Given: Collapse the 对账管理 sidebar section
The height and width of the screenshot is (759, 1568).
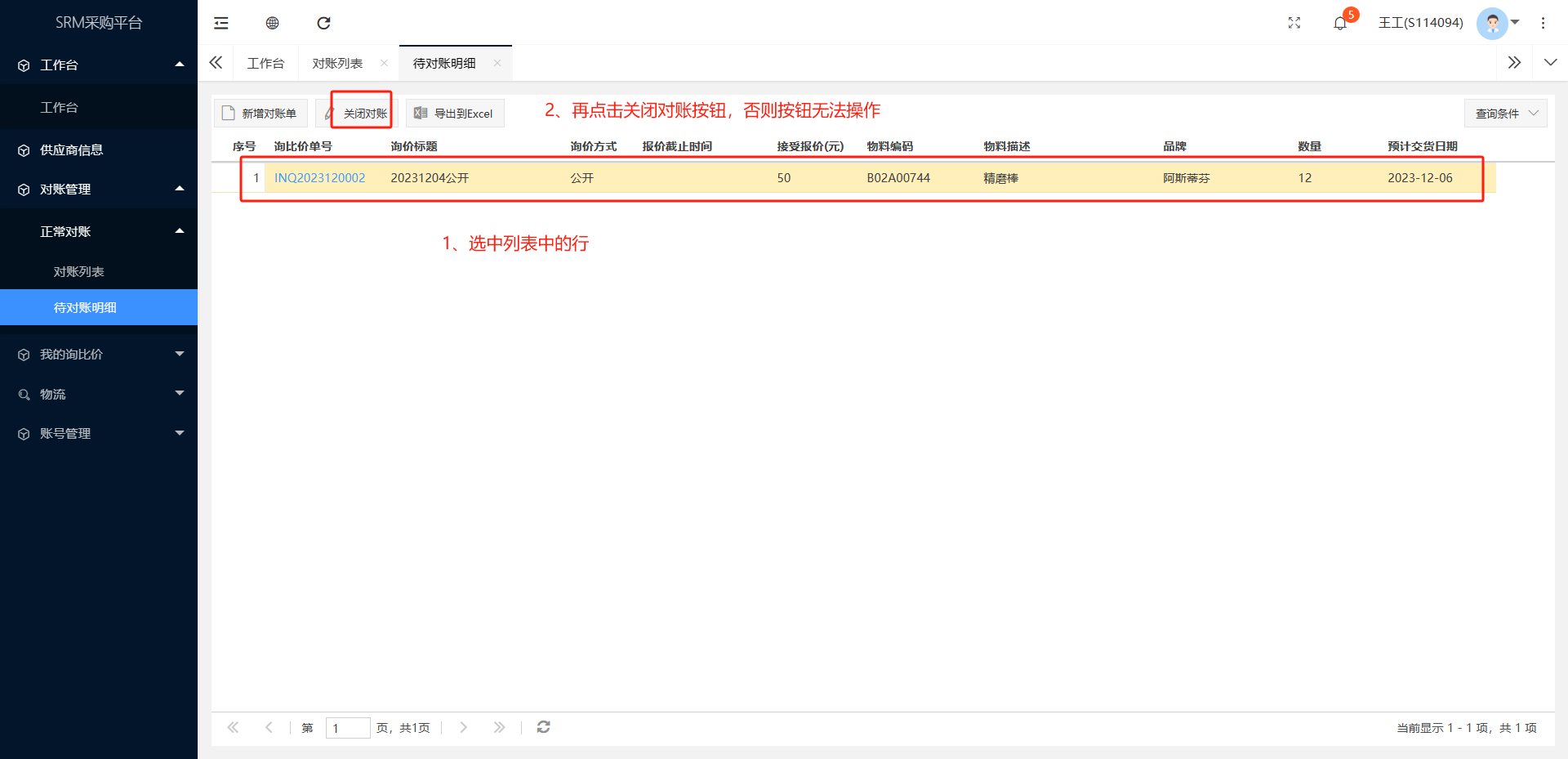Looking at the screenshot, I should point(98,189).
